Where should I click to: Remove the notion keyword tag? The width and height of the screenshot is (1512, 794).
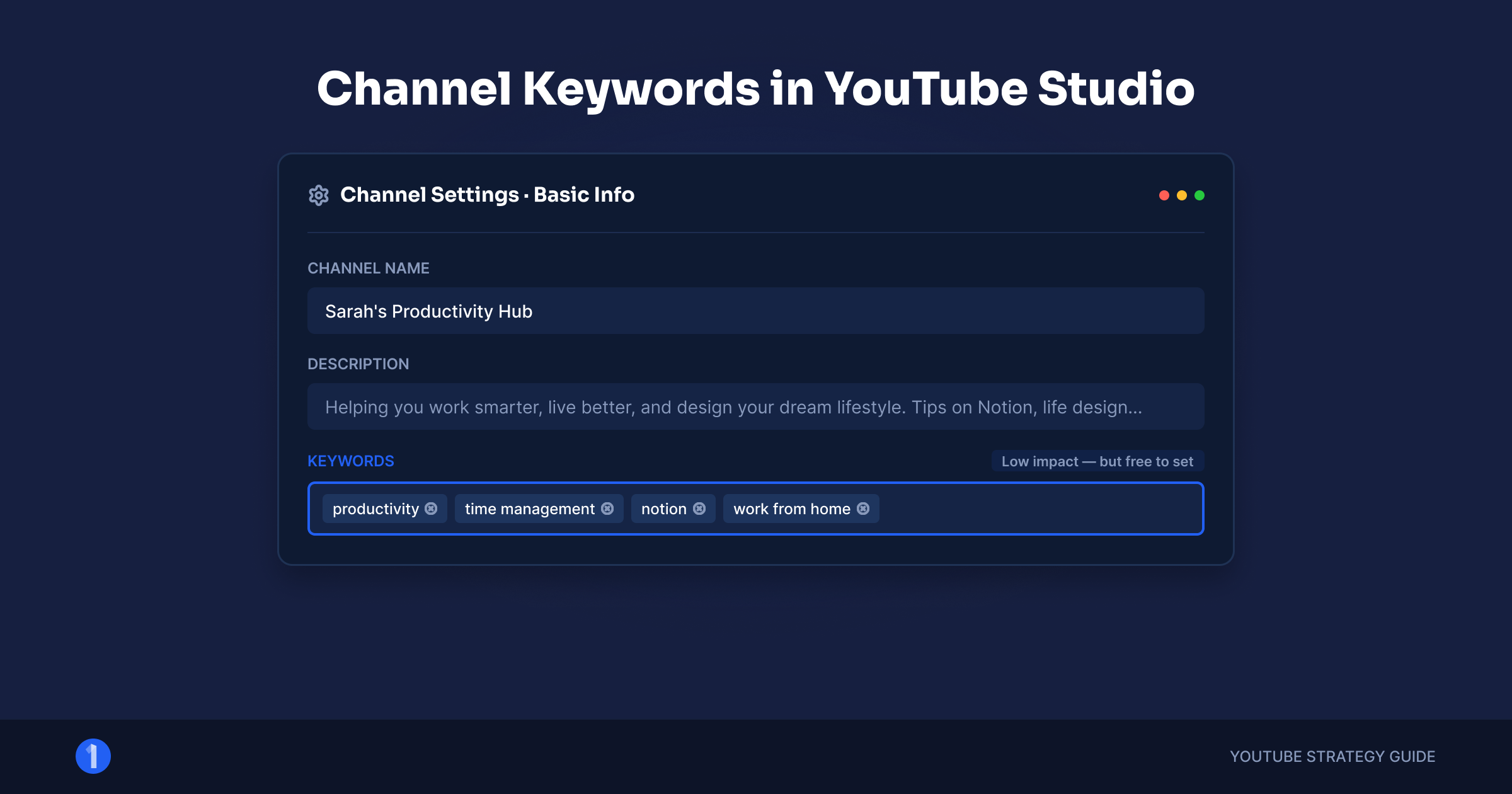(x=699, y=509)
